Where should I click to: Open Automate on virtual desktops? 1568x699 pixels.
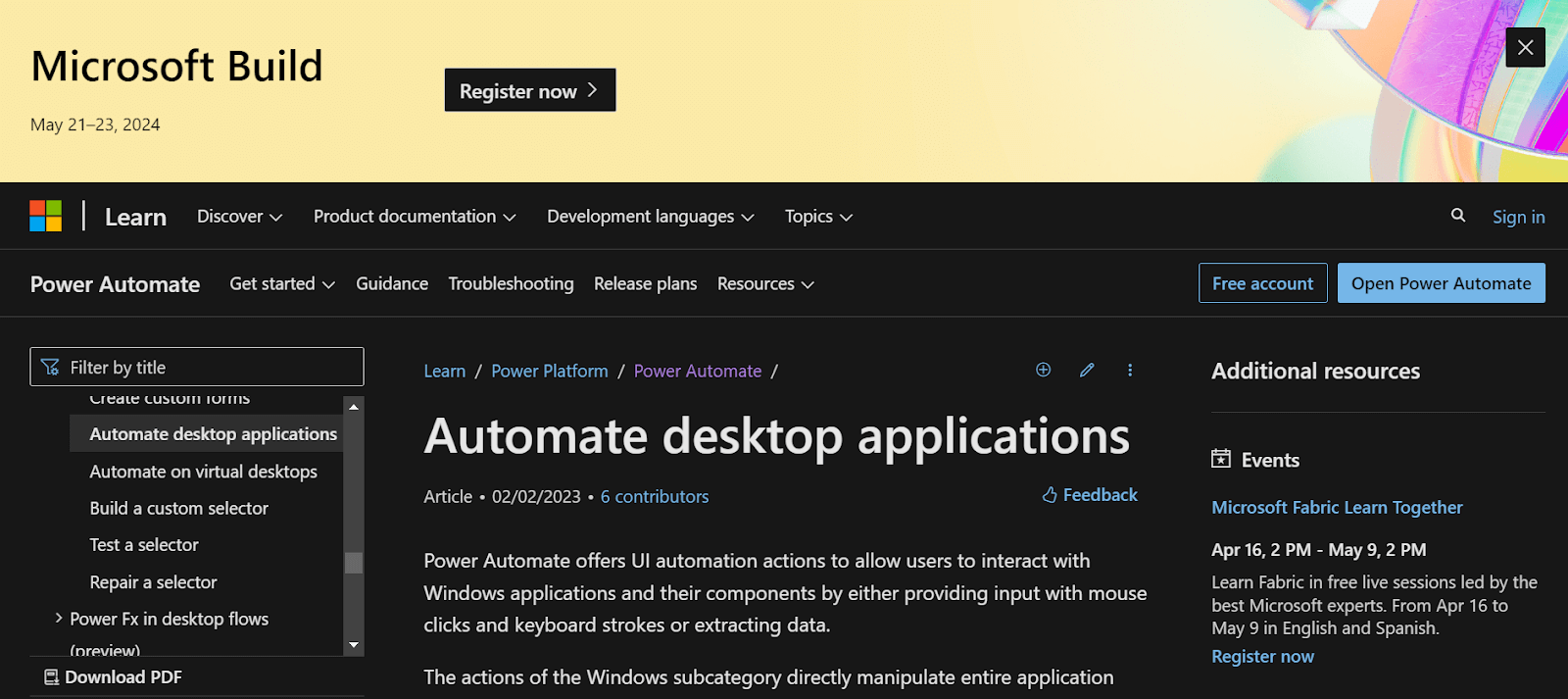tap(204, 472)
